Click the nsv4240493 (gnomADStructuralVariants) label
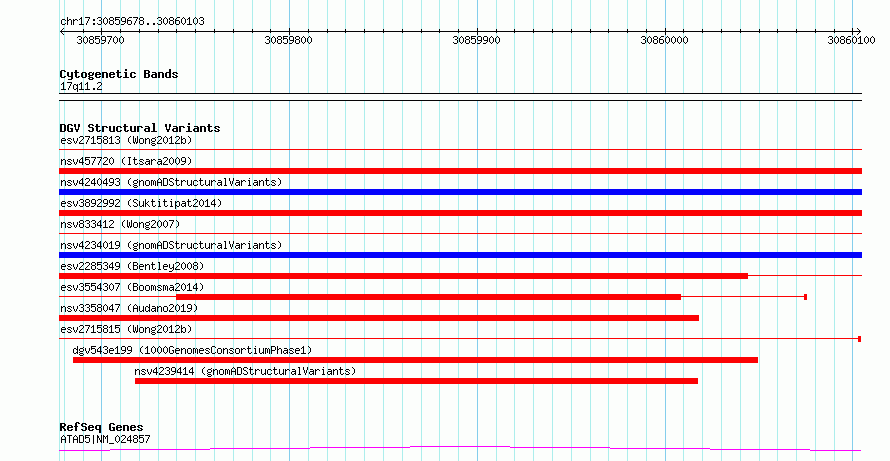This screenshot has height=461, width=890. click(x=171, y=182)
